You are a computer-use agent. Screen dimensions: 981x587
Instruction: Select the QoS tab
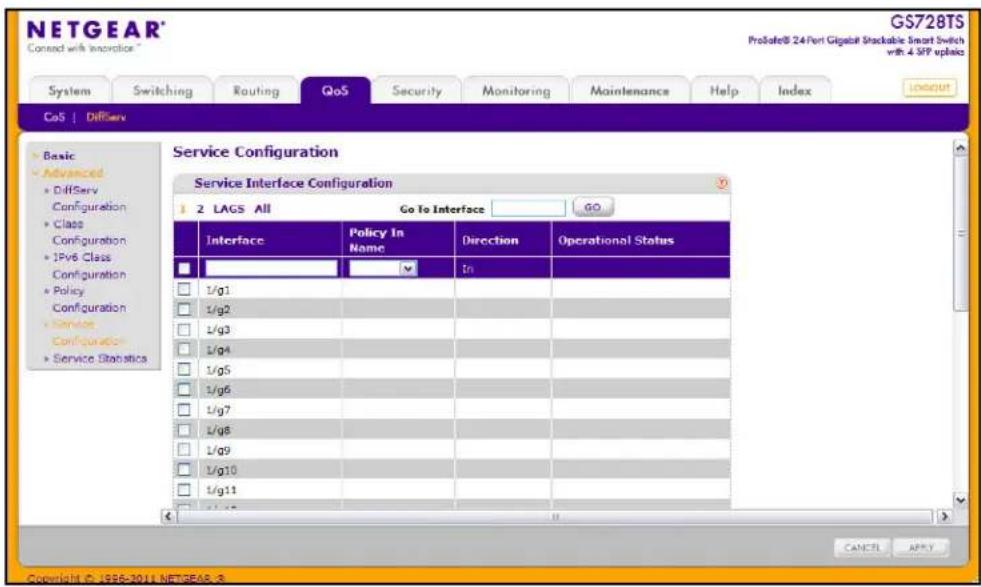(335, 91)
